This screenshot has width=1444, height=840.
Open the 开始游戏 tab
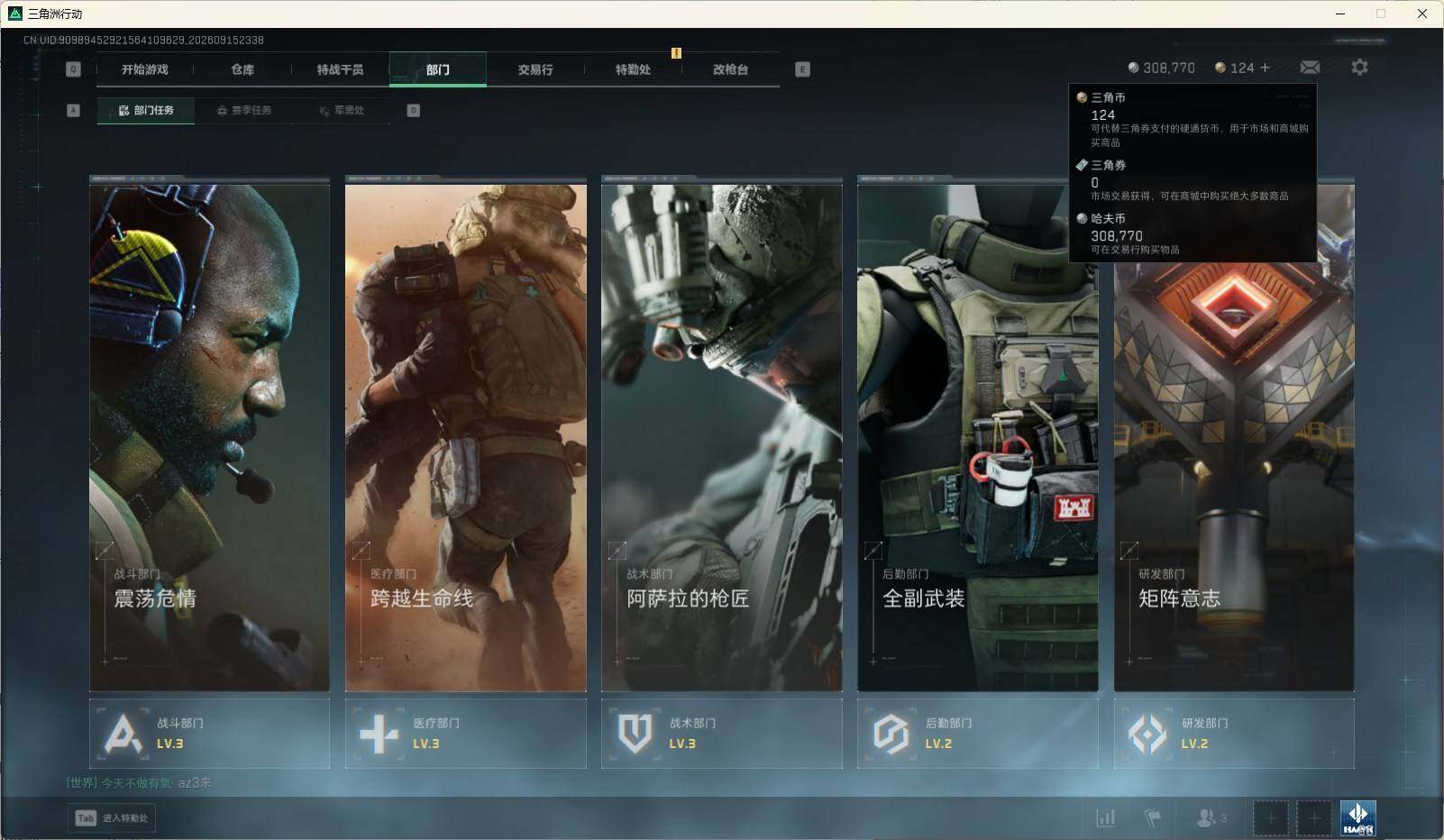[x=145, y=69]
